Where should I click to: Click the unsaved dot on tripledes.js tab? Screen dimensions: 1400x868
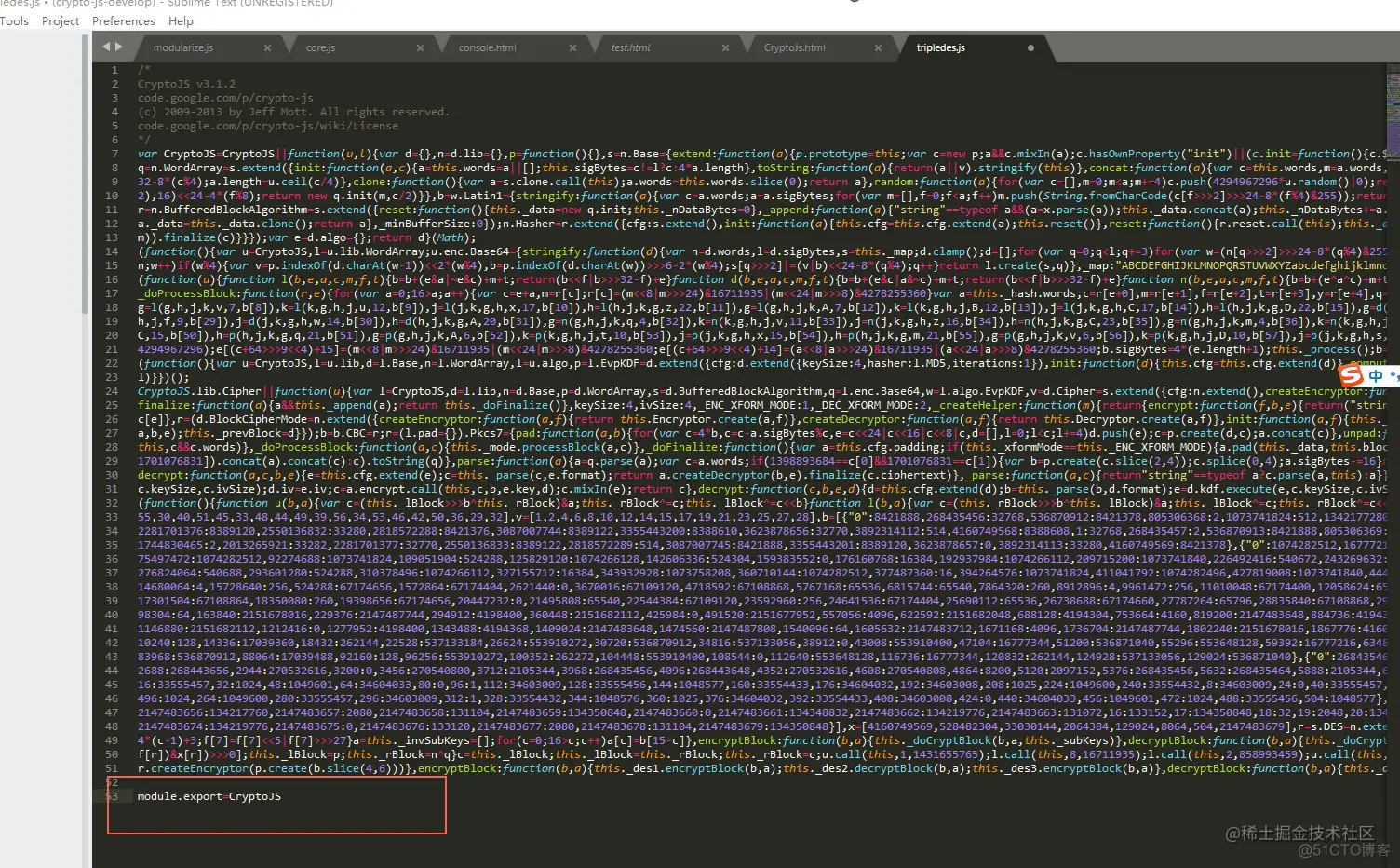coord(1030,47)
